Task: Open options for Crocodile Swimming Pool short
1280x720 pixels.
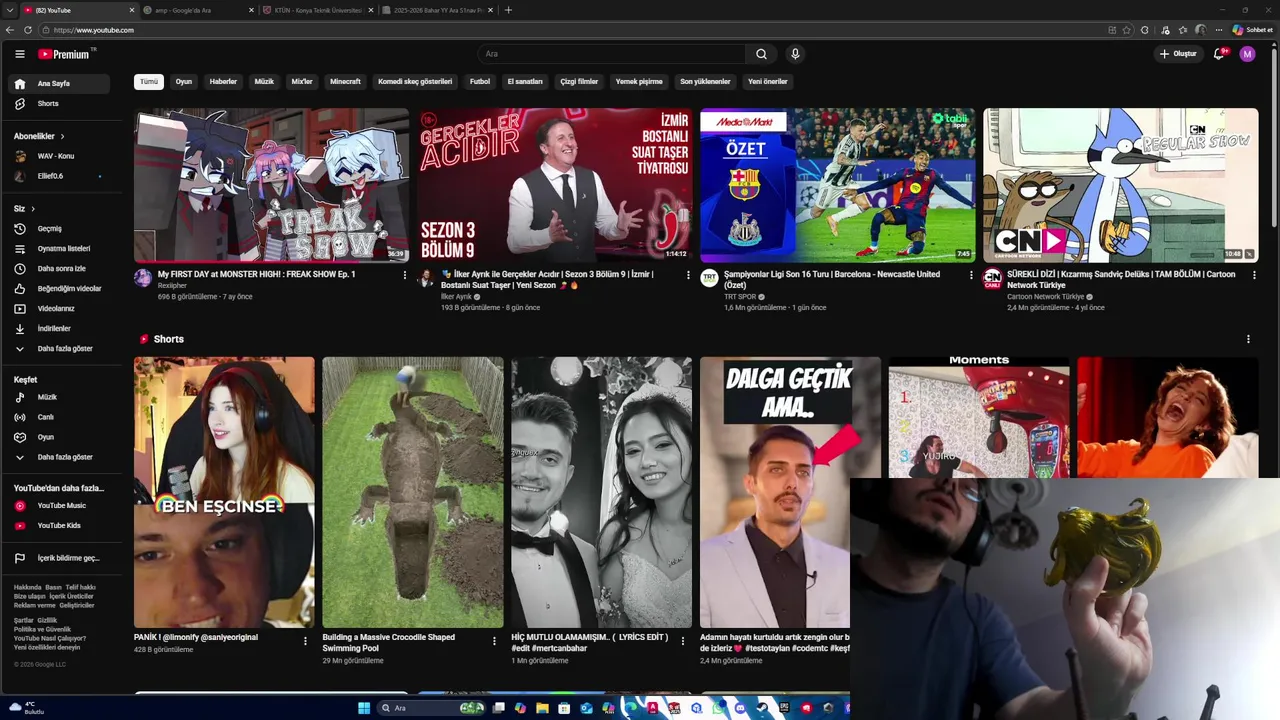Action: point(494,641)
